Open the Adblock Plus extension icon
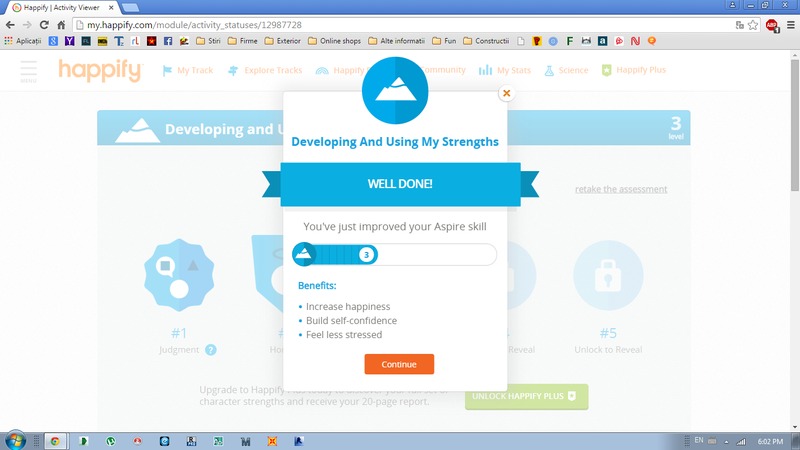800x450 pixels. [772, 25]
